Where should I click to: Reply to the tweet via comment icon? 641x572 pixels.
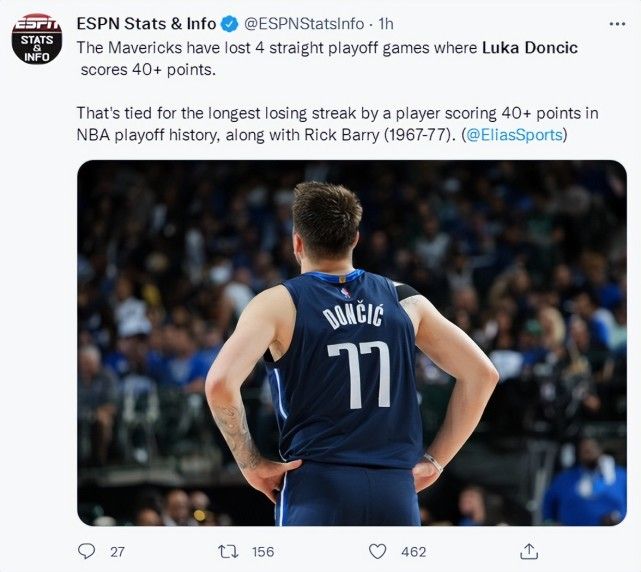click(x=88, y=551)
